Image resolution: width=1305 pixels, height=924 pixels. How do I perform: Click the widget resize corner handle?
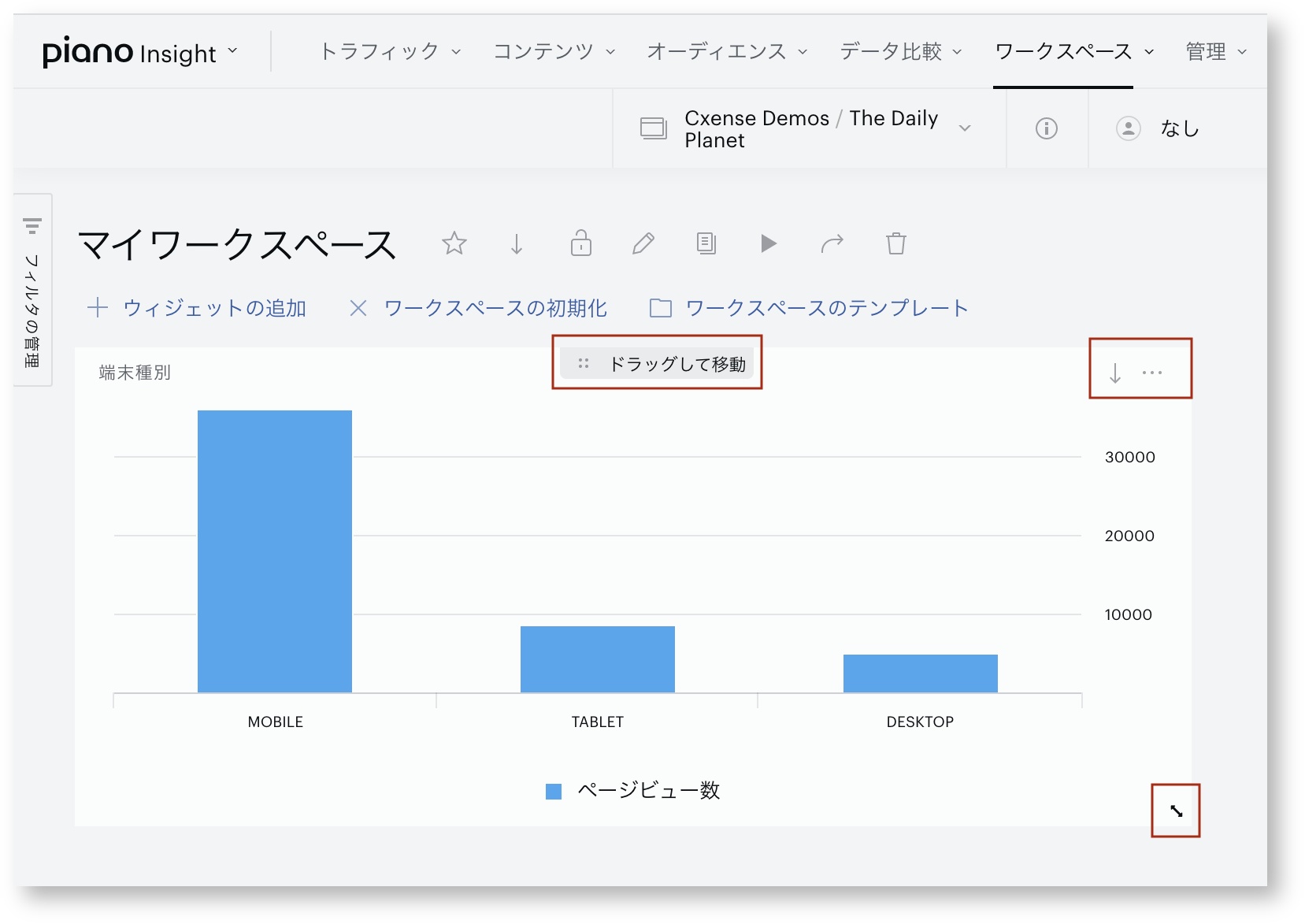pos(1176,811)
